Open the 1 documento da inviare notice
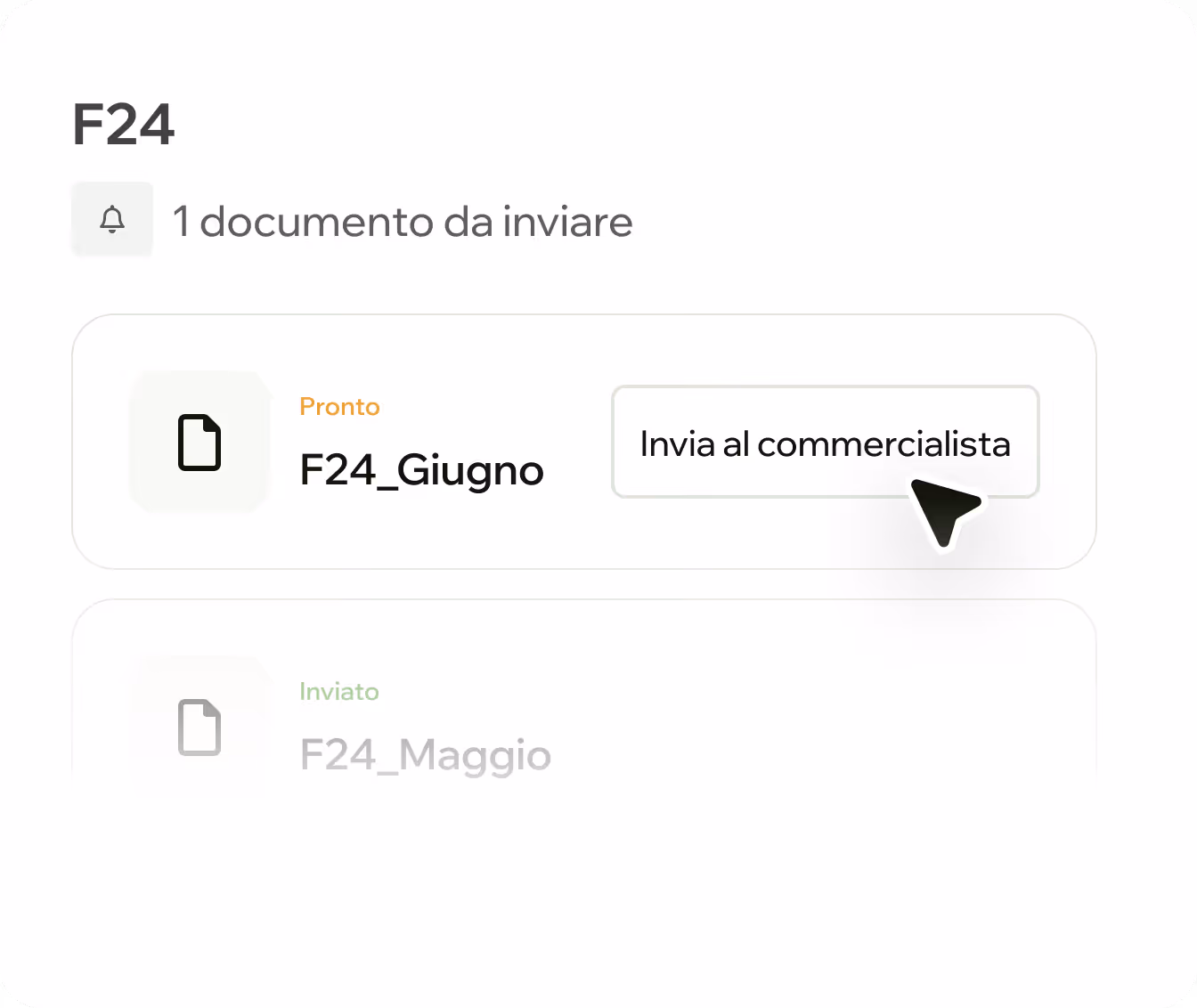This screenshot has width=1197, height=1008. [403, 222]
